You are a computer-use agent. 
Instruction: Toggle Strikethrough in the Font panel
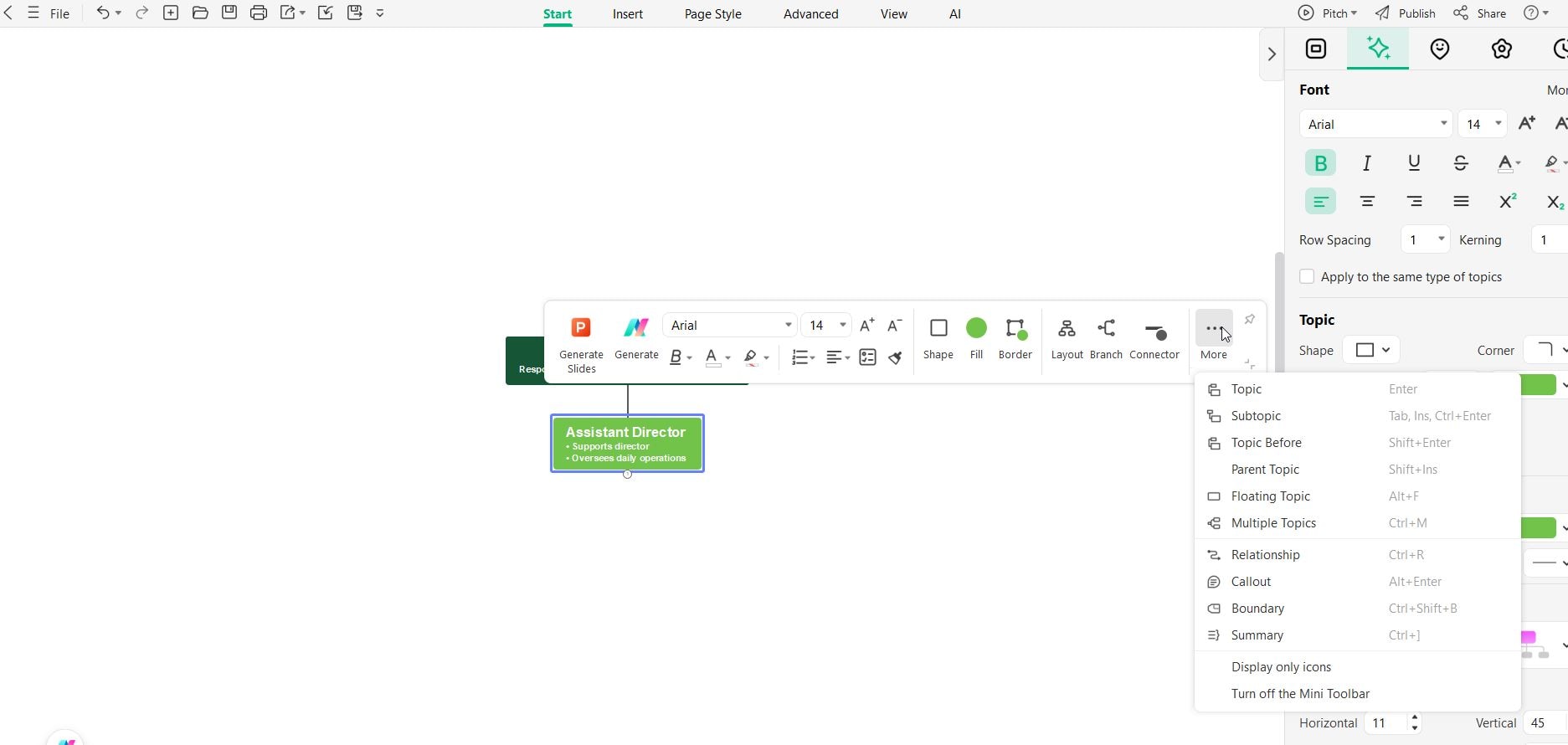pos(1461,163)
